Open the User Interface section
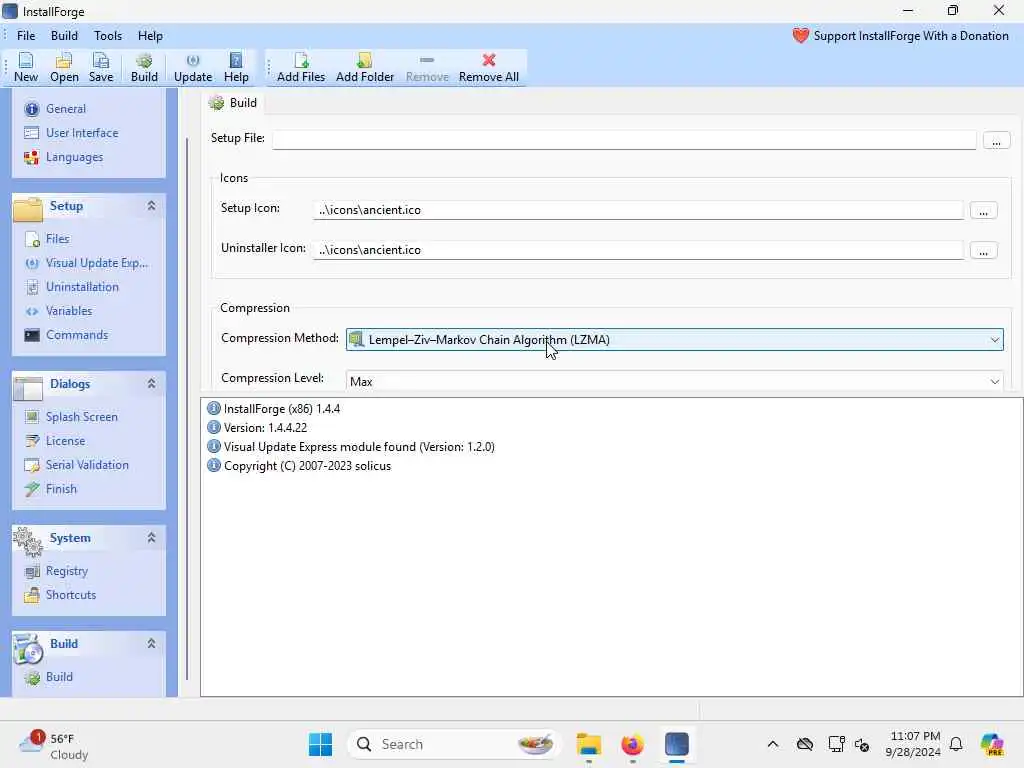 82,133
